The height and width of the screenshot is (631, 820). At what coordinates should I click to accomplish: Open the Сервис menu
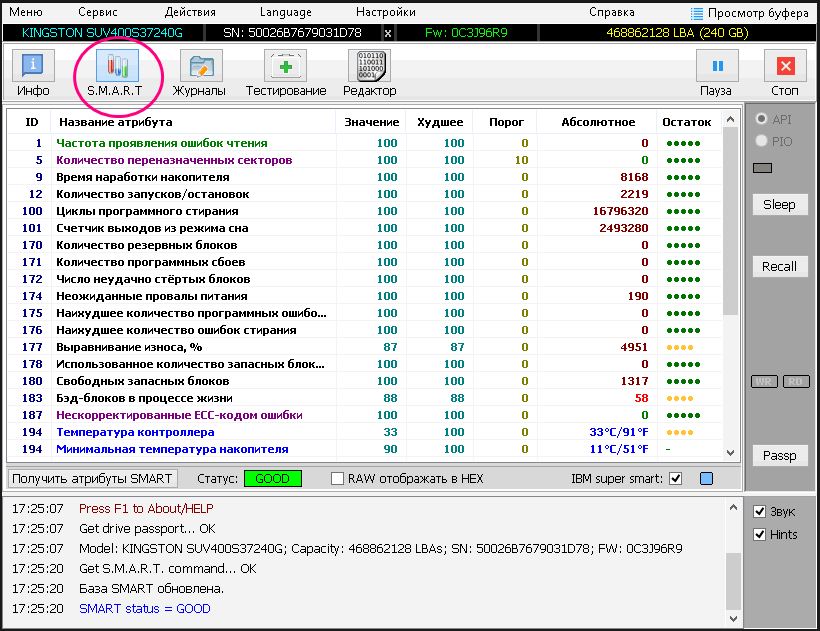click(x=97, y=13)
